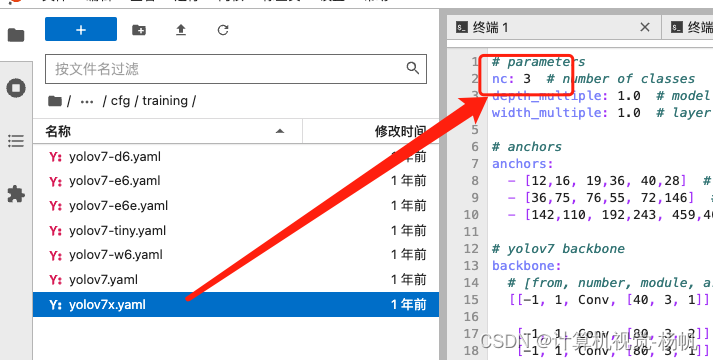The height and width of the screenshot is (360, 713).
Task: Navigate to the cfg breadcrumb folder
Action: point(121,100)
